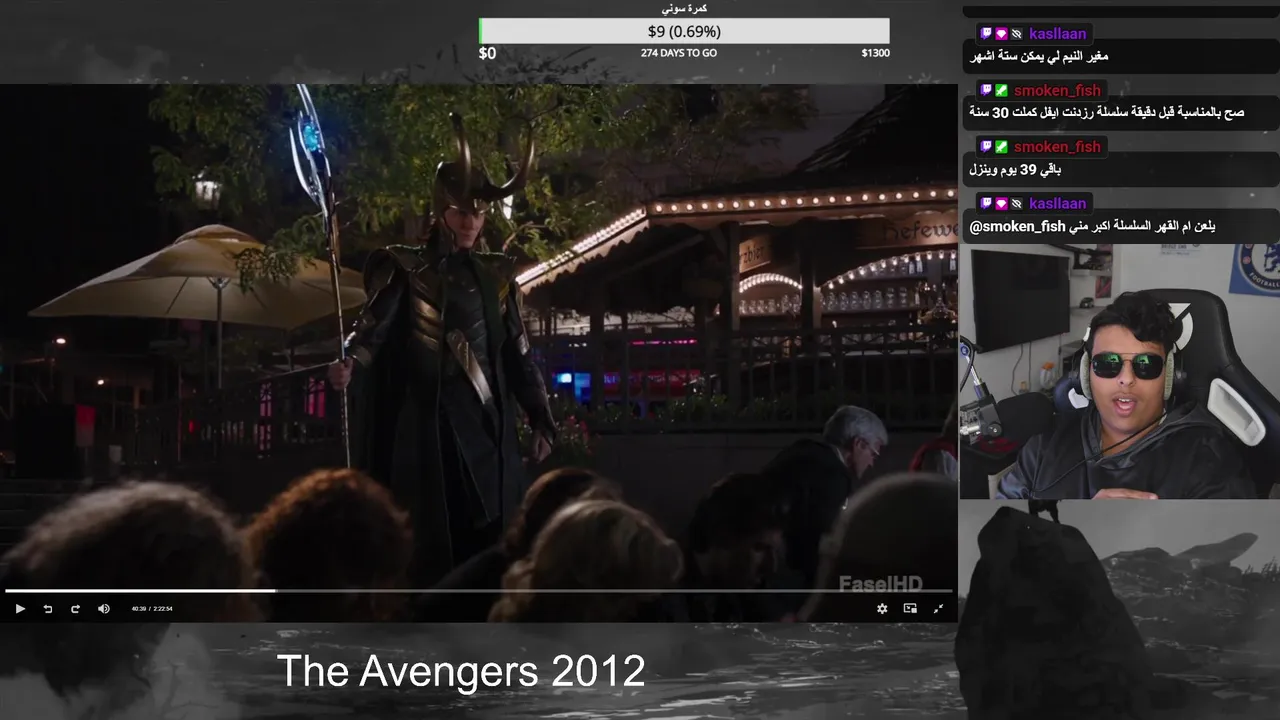Image resolution: width=1280 pixels, height=720 pixels.
Task: Click the $0 goal start label
Action: (x=487, y=53)
